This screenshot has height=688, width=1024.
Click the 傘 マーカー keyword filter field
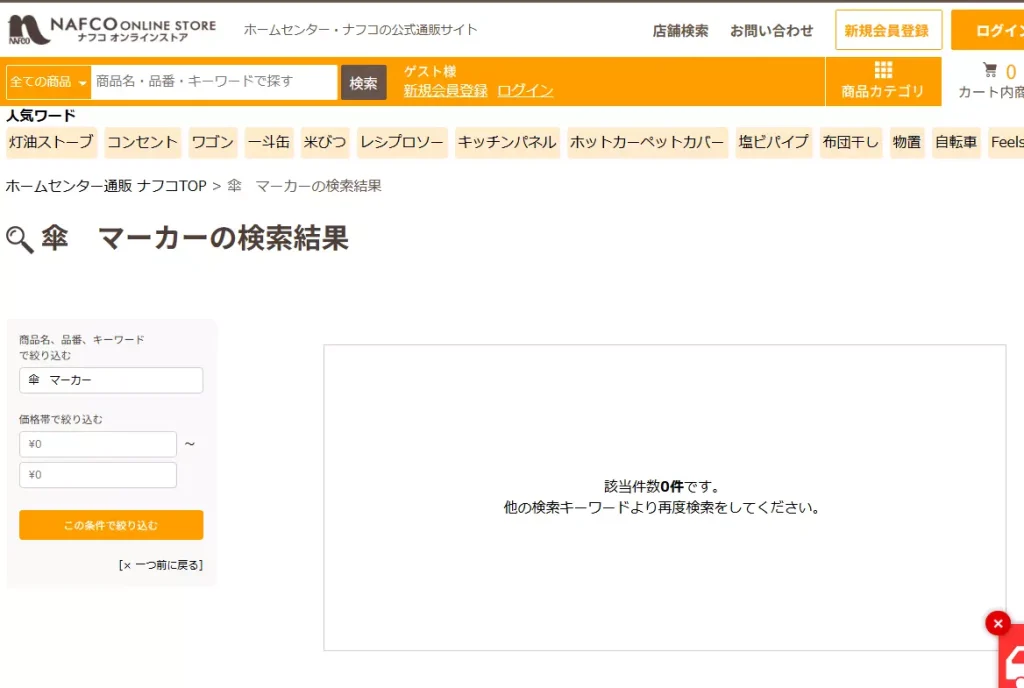click(x=110, y=380)
